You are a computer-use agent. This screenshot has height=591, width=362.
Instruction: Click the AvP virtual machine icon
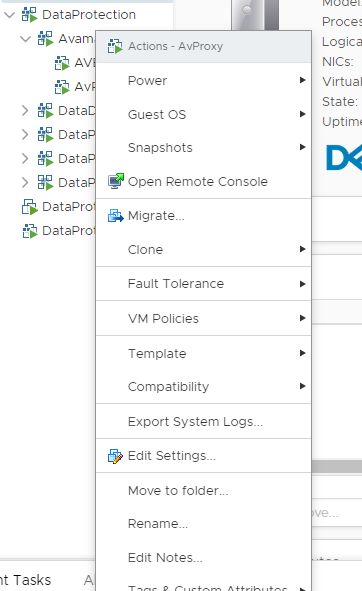[62, 87]
